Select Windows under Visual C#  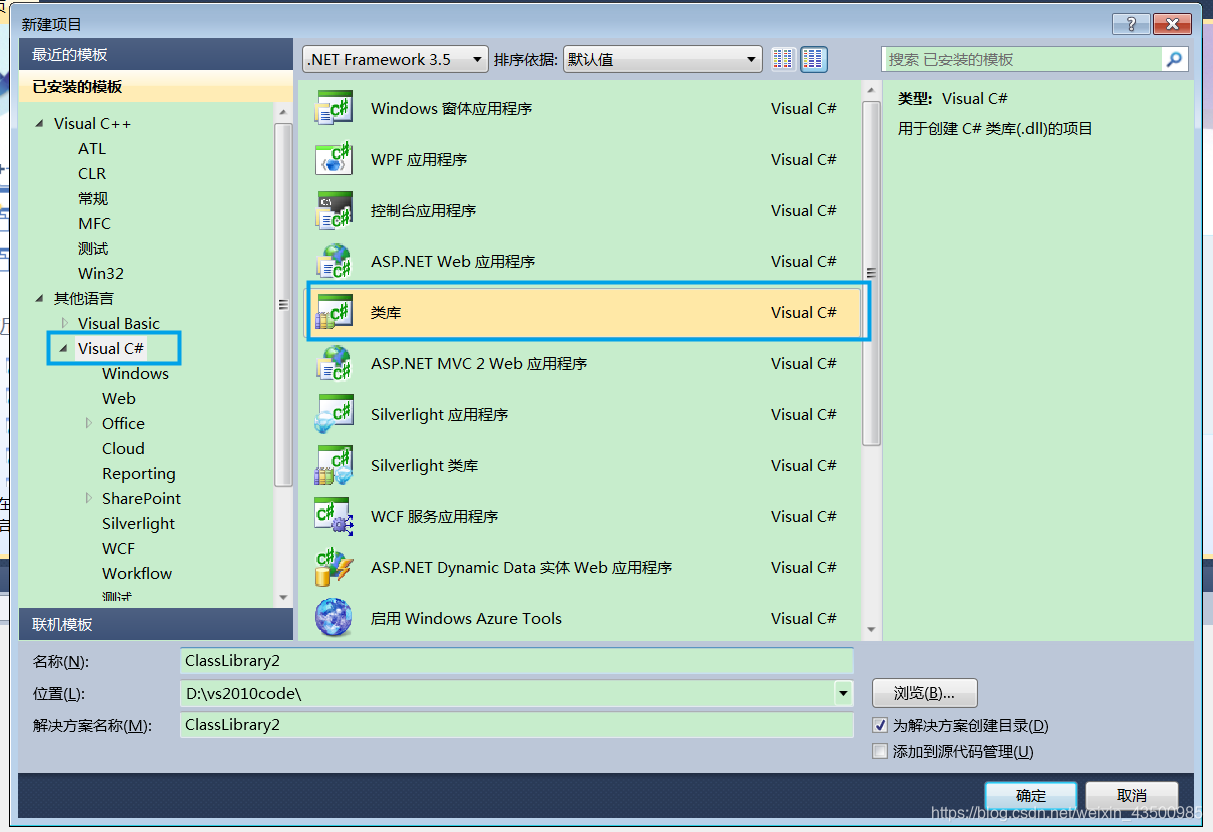click(135, 373)
